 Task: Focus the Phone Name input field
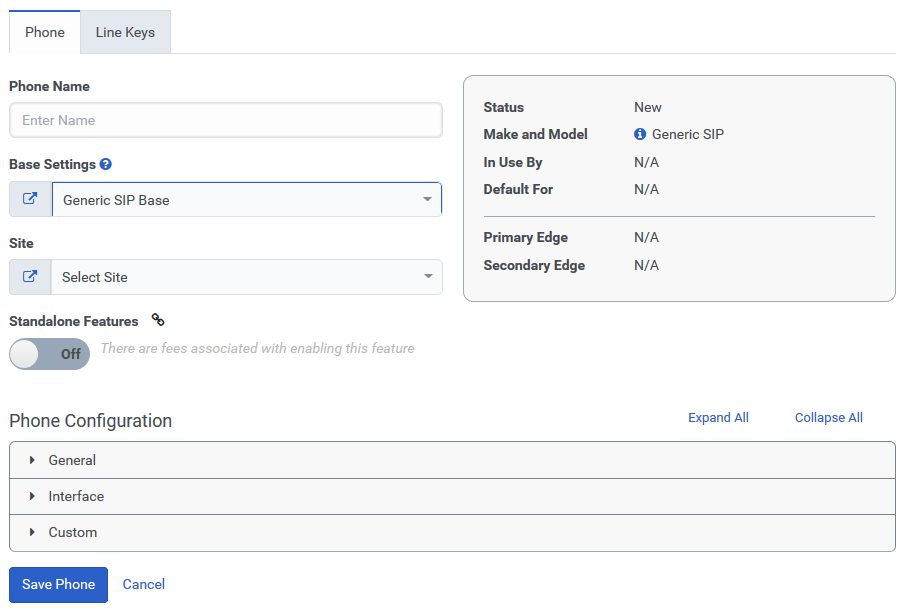click(x=226, y=120)
